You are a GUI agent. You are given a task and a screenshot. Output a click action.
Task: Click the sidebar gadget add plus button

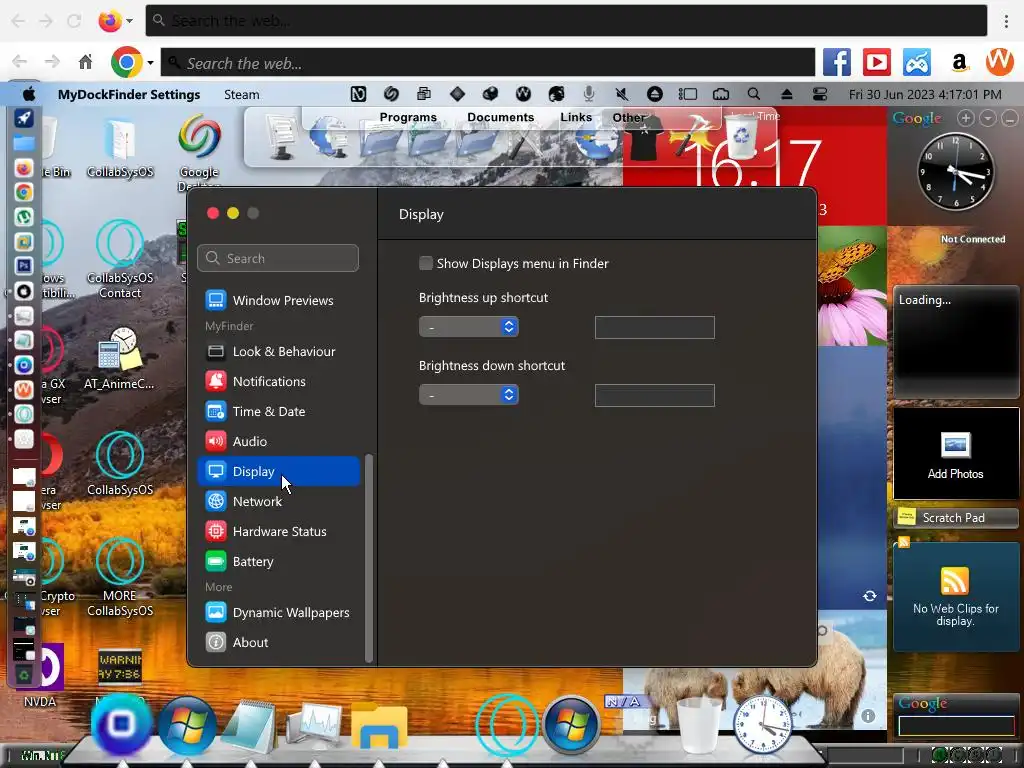click(x=966, y=118)
